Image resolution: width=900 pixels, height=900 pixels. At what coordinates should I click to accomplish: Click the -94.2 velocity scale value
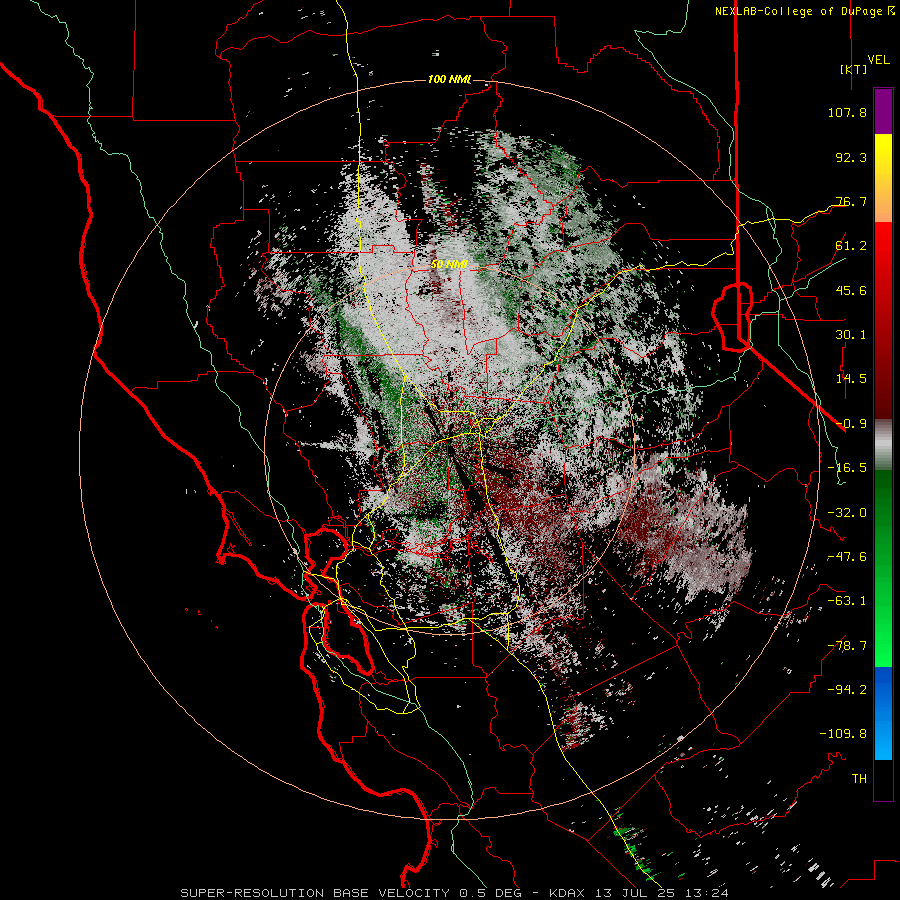(x=847, y=690)
